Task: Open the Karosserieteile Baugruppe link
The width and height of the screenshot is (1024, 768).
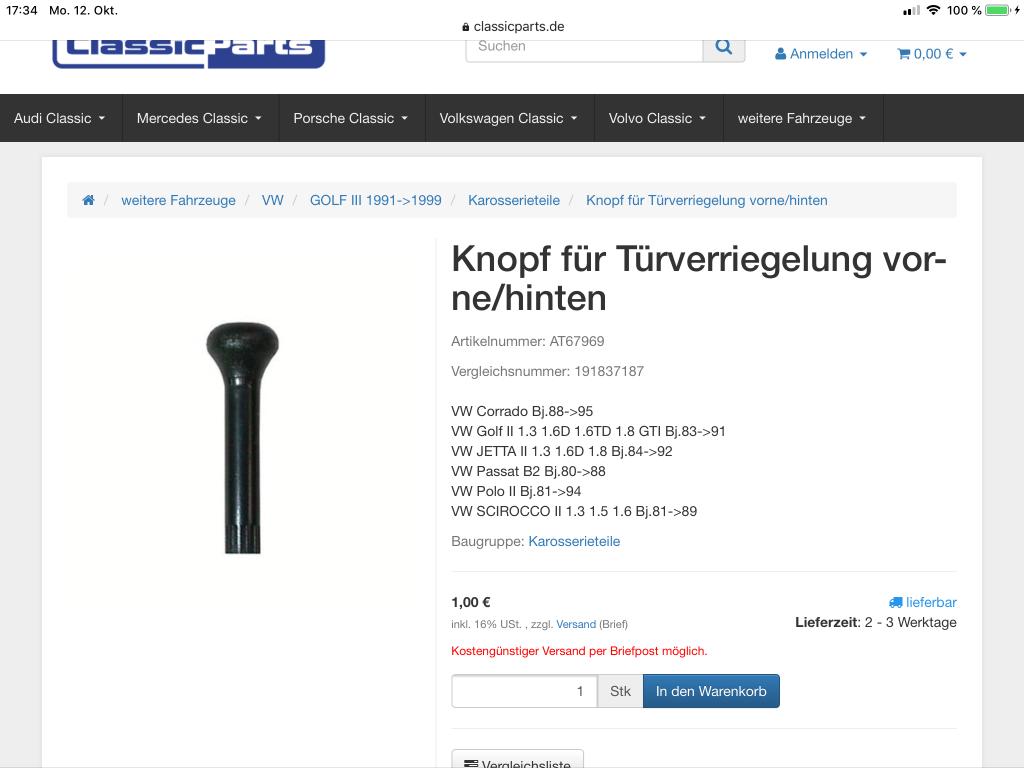Action: [x=574, y=541]
